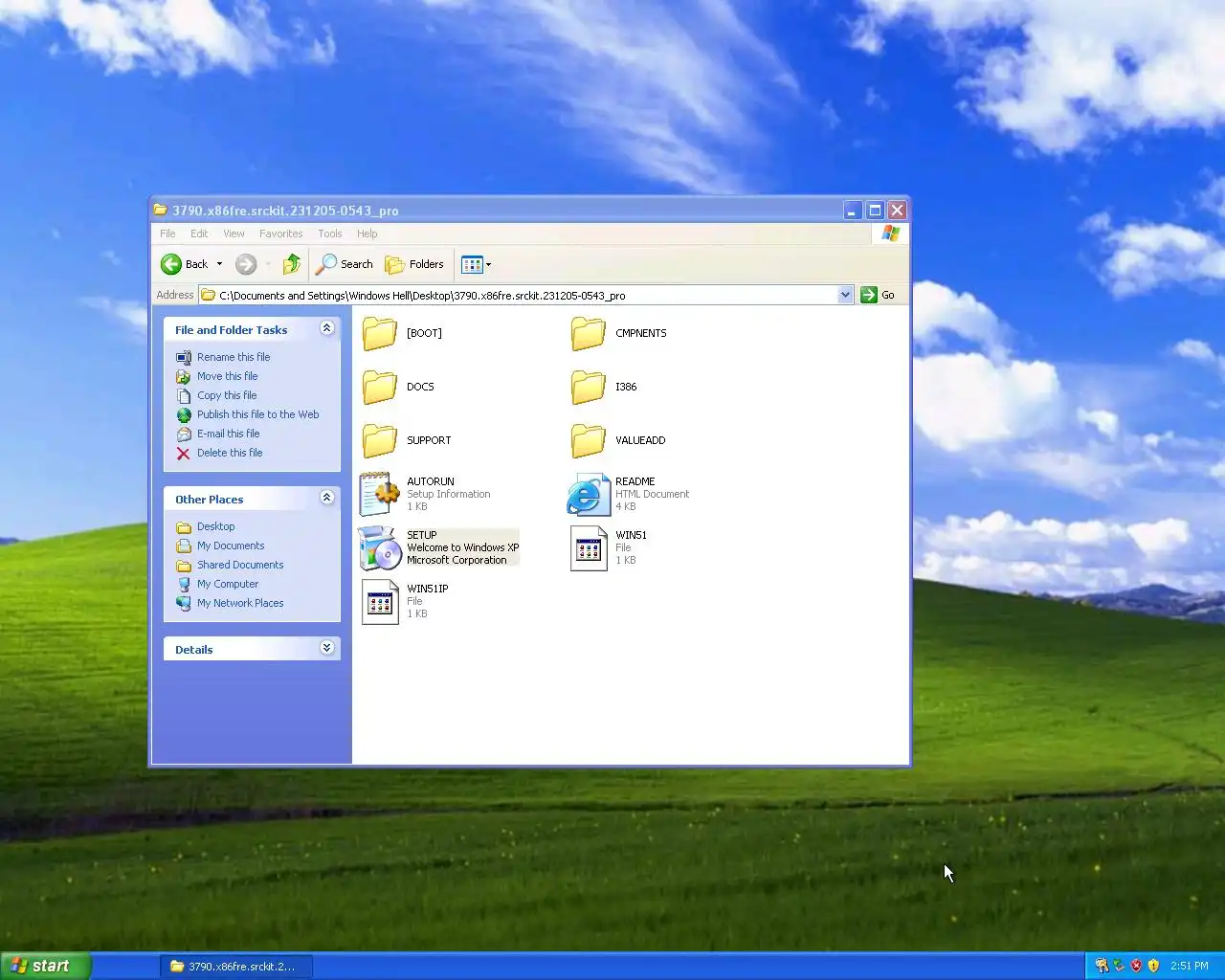1225x980 pixels.
Task: Click the My Computer icon in Other Places
Action: point(184,584)
